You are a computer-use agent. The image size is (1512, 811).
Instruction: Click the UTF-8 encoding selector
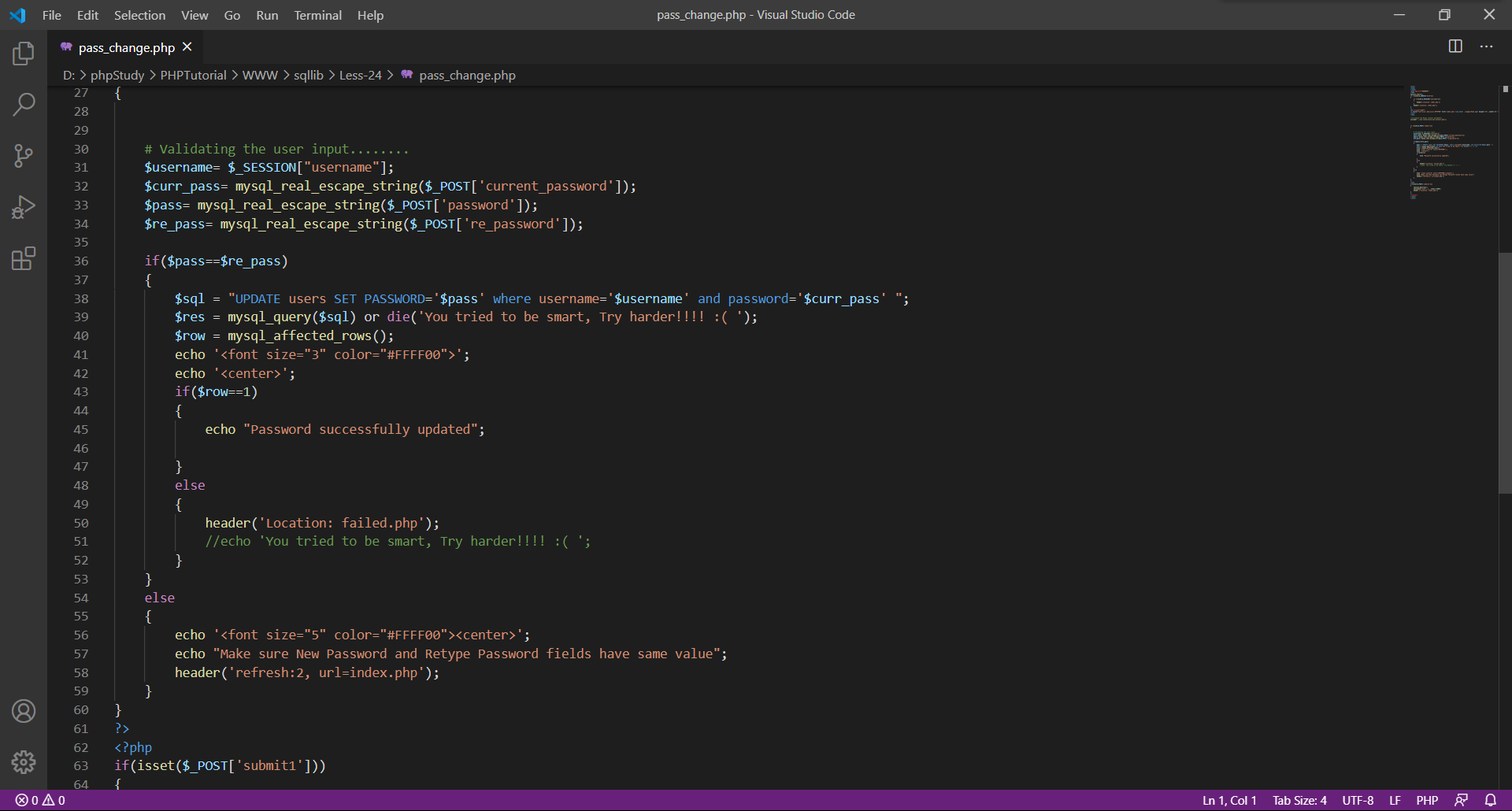coord(1358,800)
